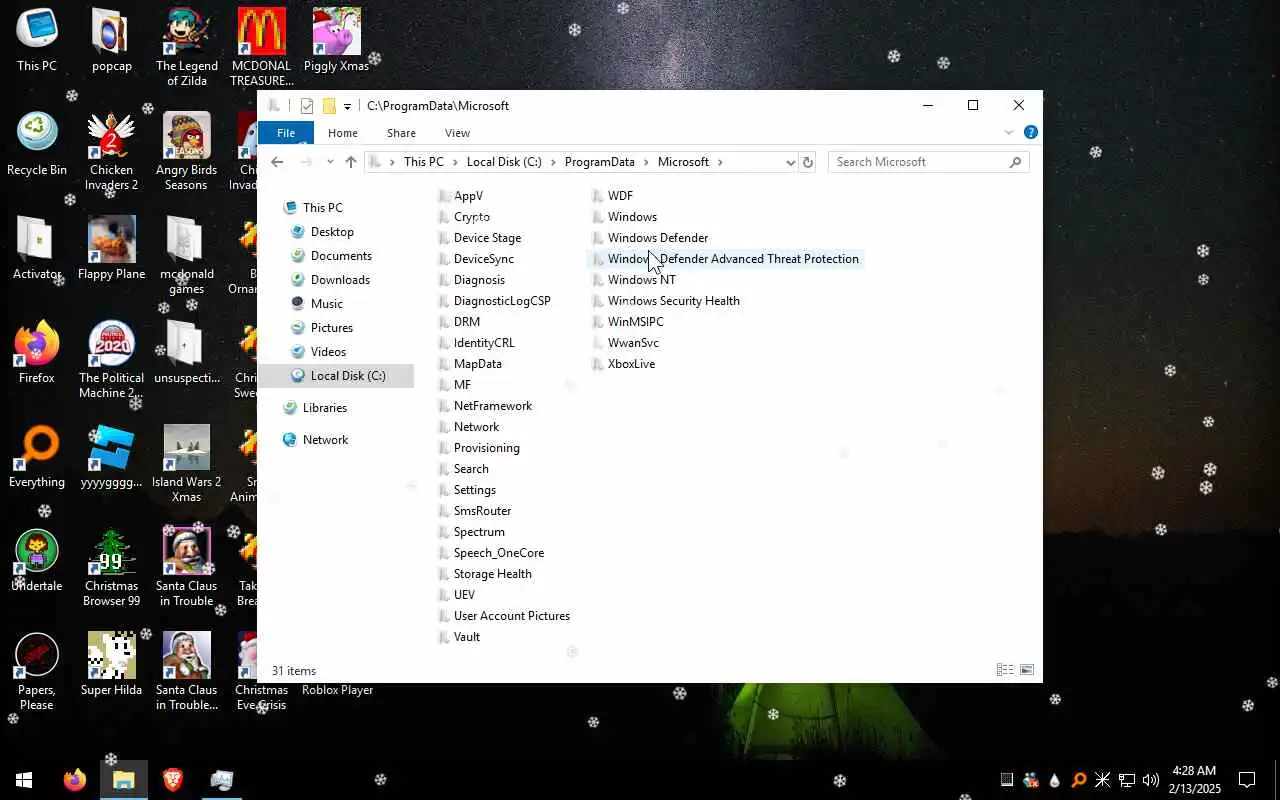Select the Angry Birds Seasons desktop icon
This screenshot has width=1280, height=800.
tap(186, 152)
